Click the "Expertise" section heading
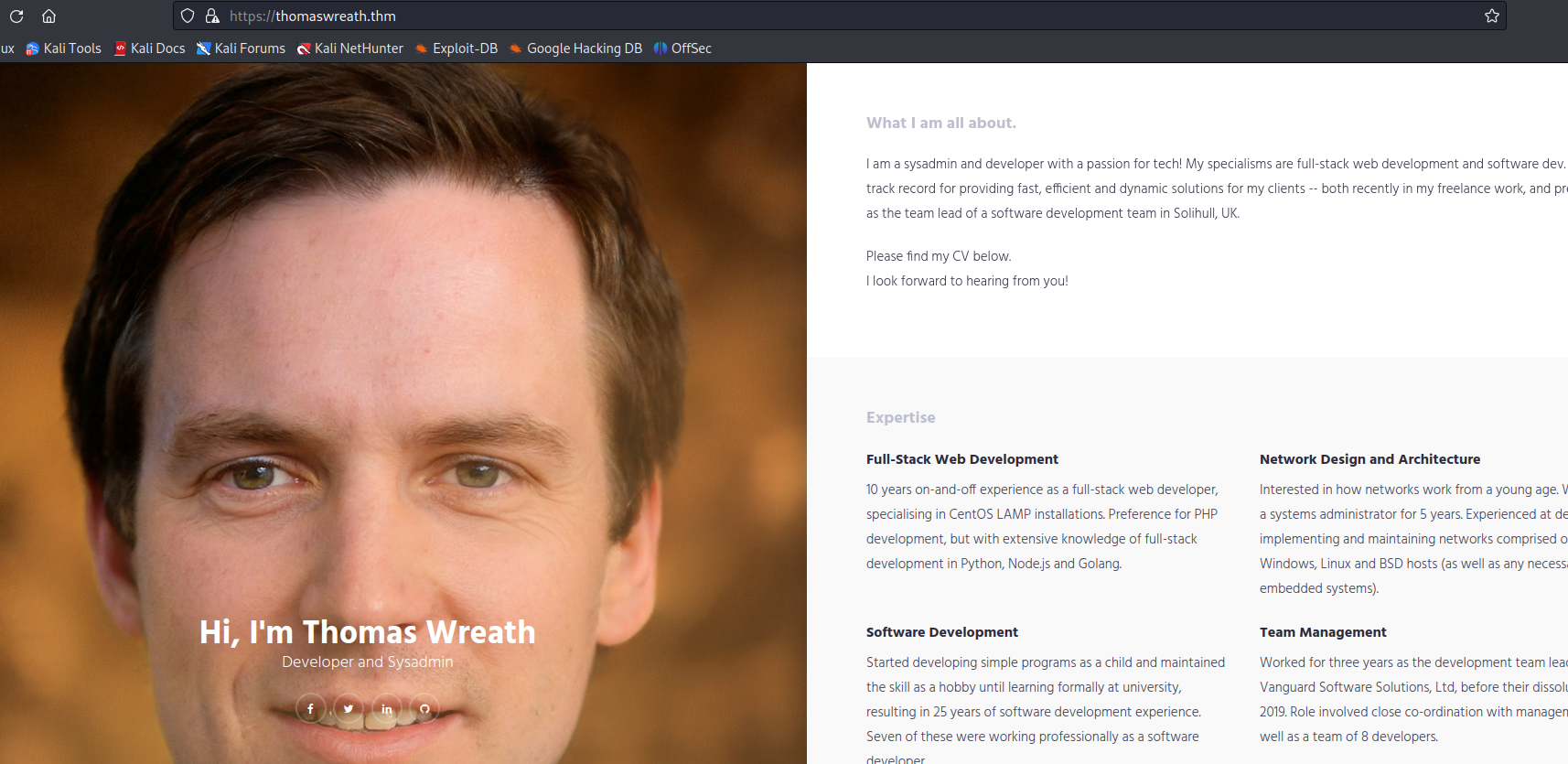This screenshot has height=764, width=1568. 901,417
